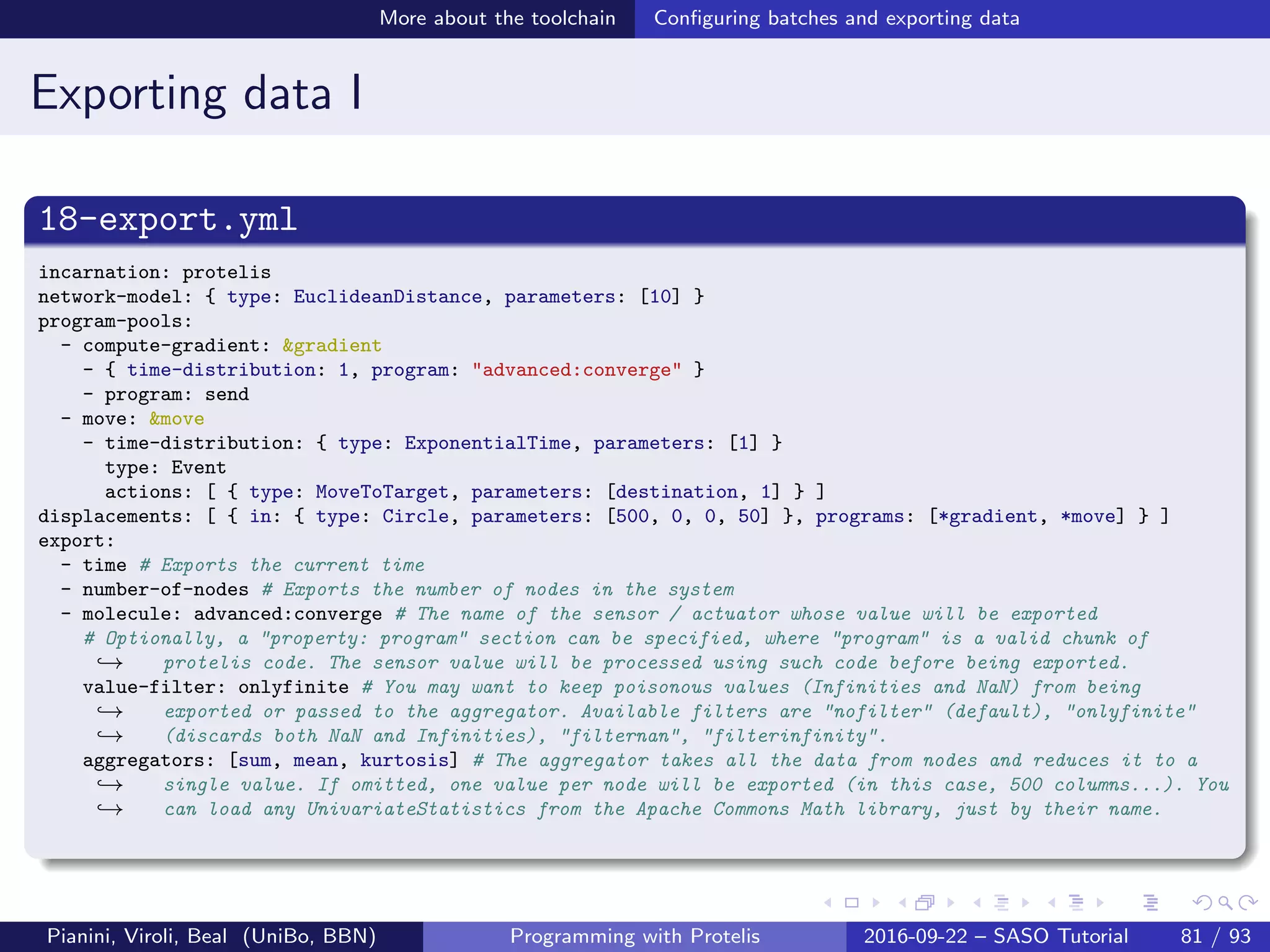Image resolution: width=1270 pixels, height=952 pixels.
Task: Click the authors 'Pianini, Viroli, Beal' footer link
Action: pos(211,936)
